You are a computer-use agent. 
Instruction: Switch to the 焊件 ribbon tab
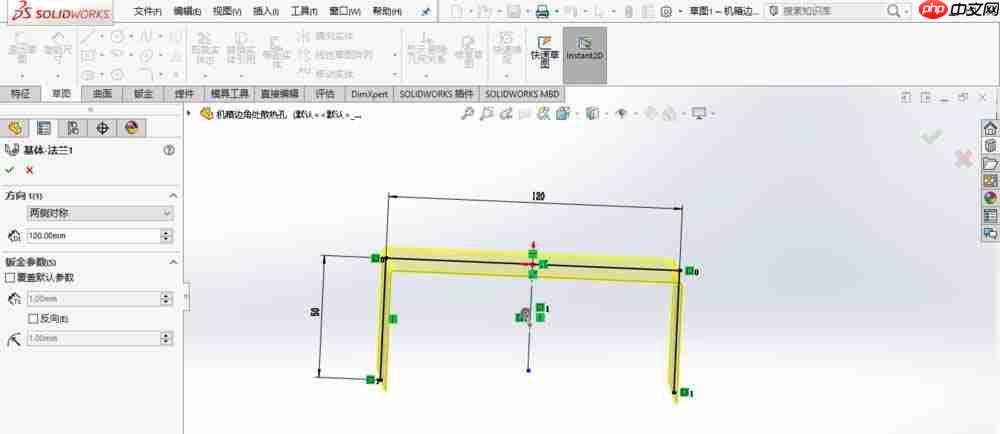185,94
